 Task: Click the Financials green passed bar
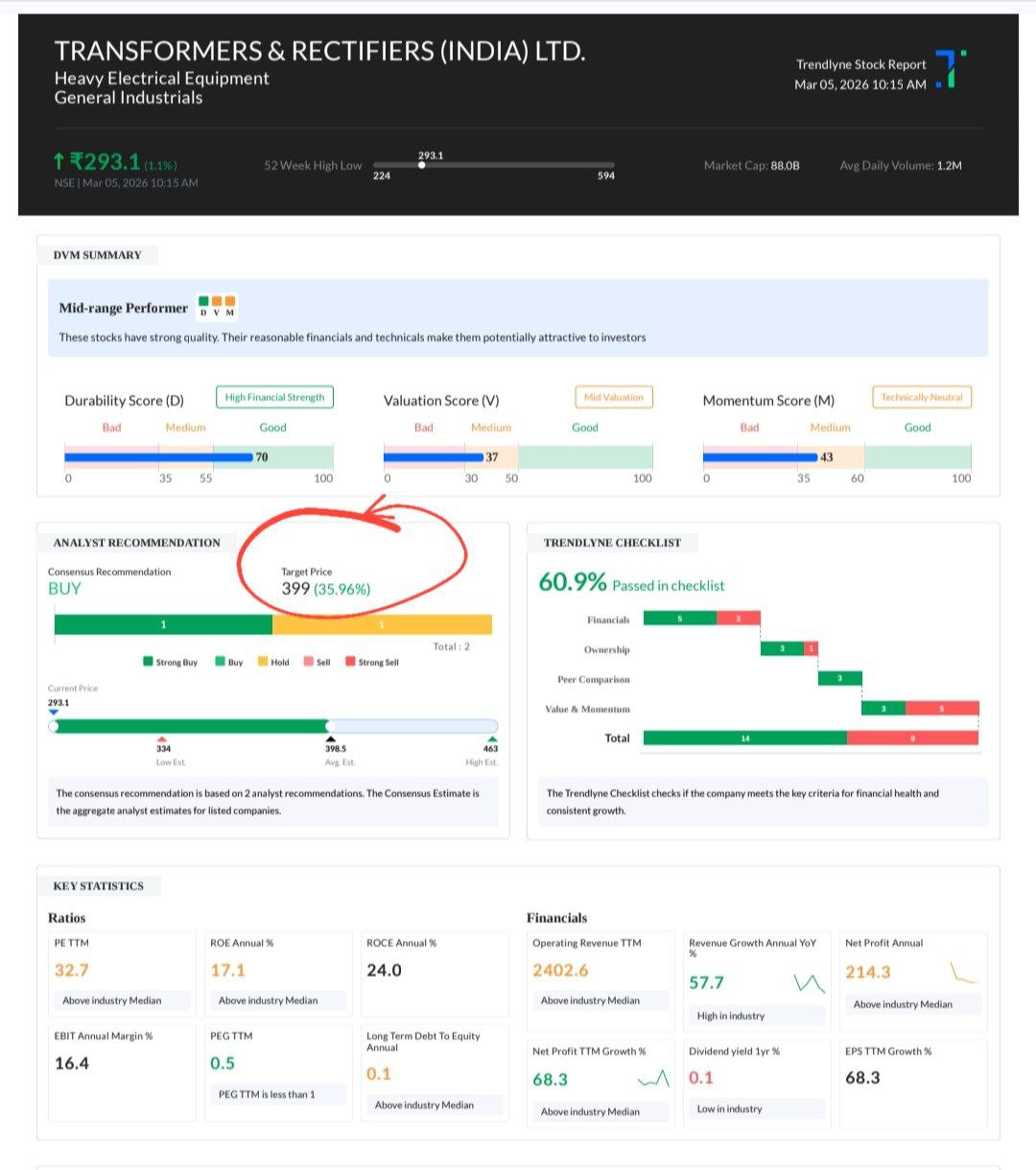(x=679, y=619)
